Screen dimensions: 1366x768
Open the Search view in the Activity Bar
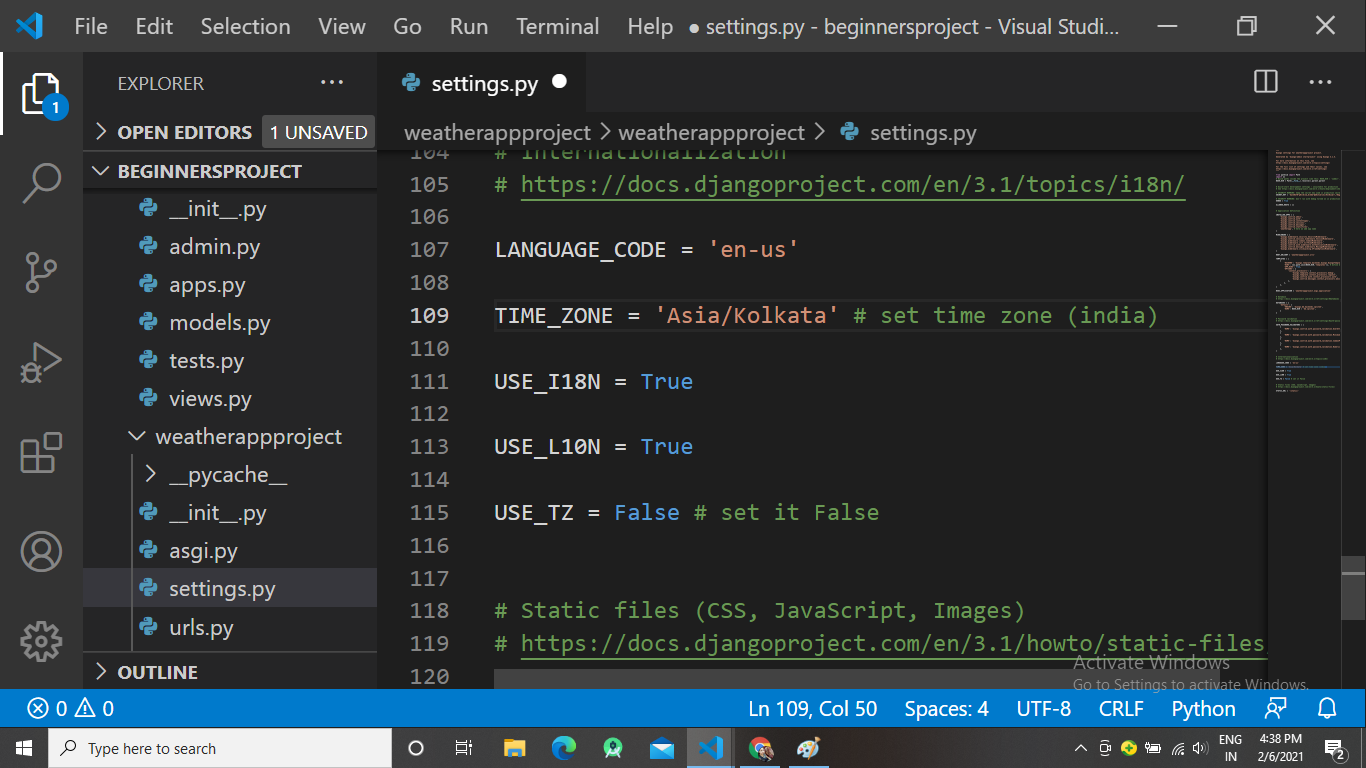41,181
